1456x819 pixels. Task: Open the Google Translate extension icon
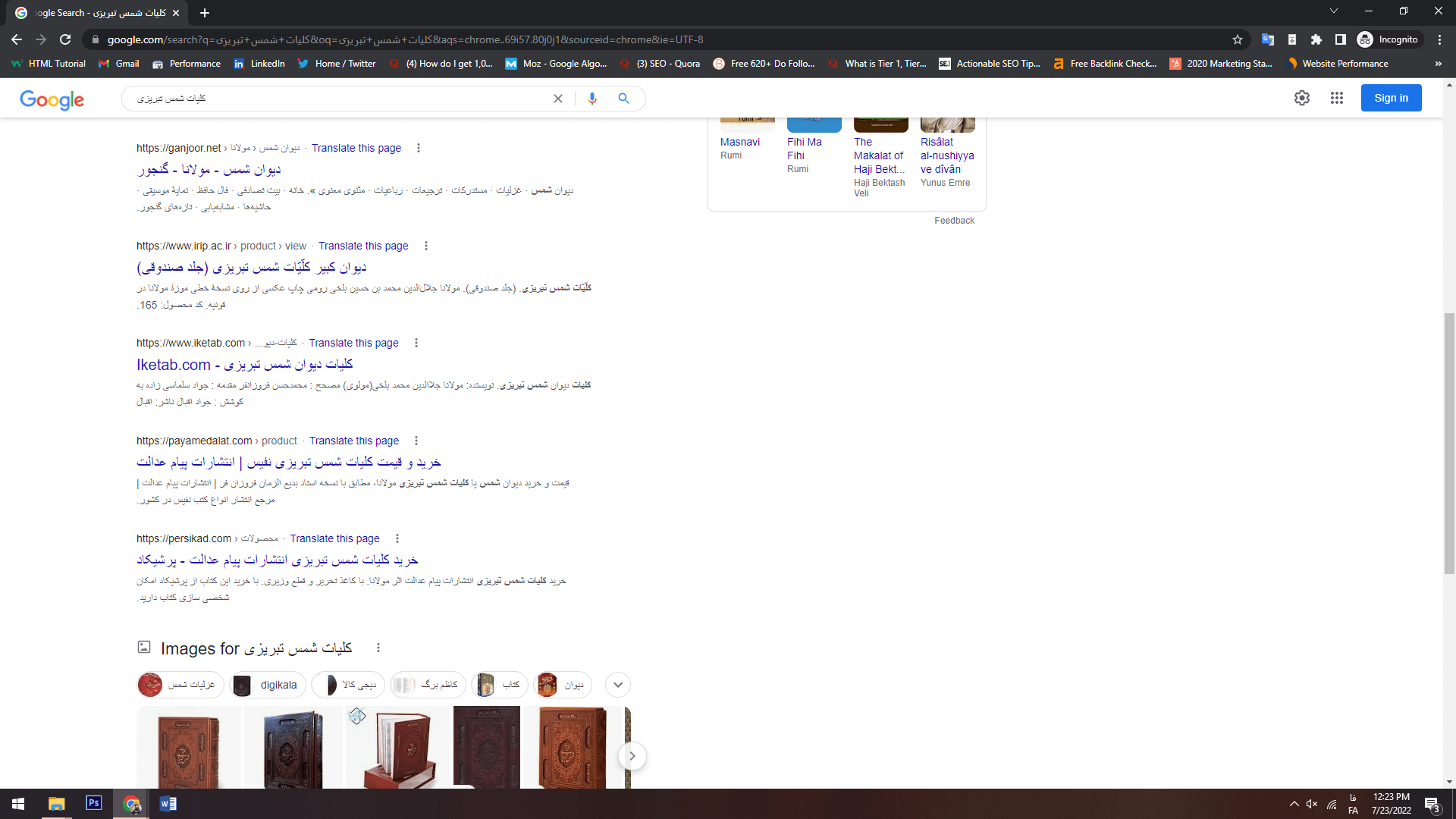point(1267,39)
